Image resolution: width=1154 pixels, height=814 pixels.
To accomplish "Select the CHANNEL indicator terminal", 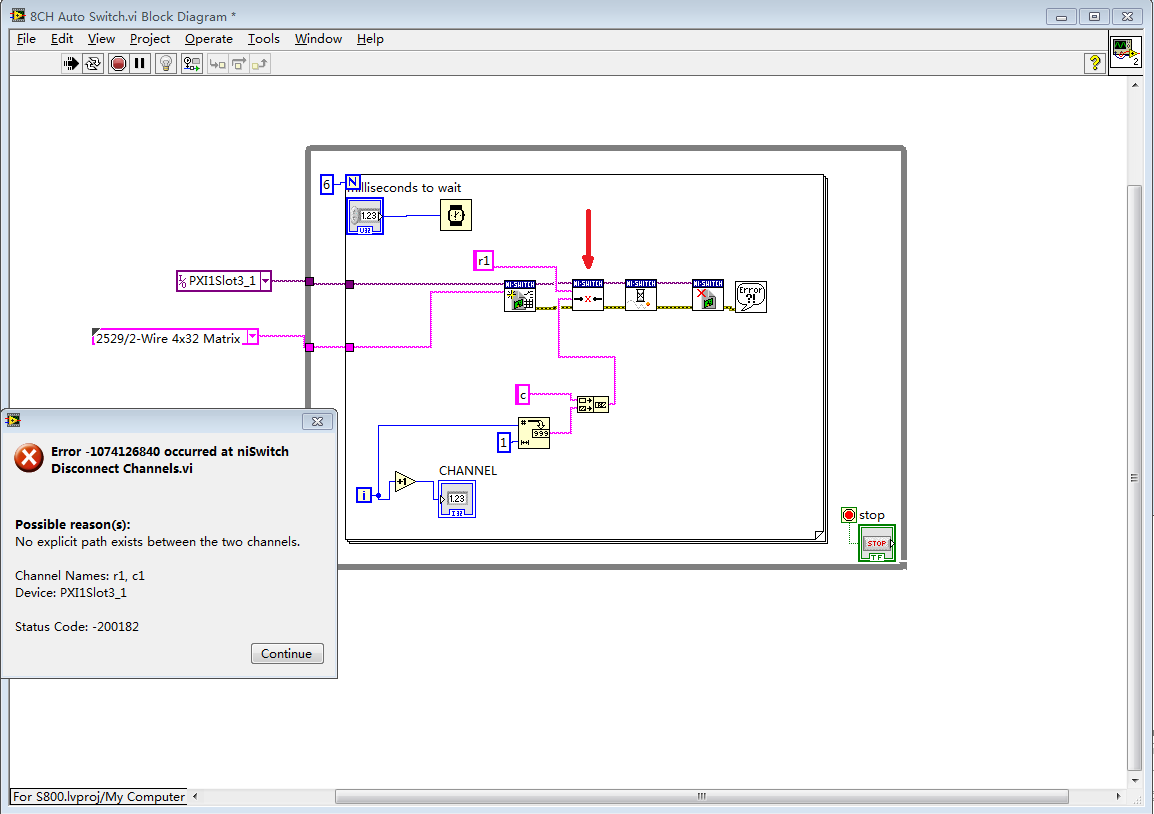I will pos(457,499).
